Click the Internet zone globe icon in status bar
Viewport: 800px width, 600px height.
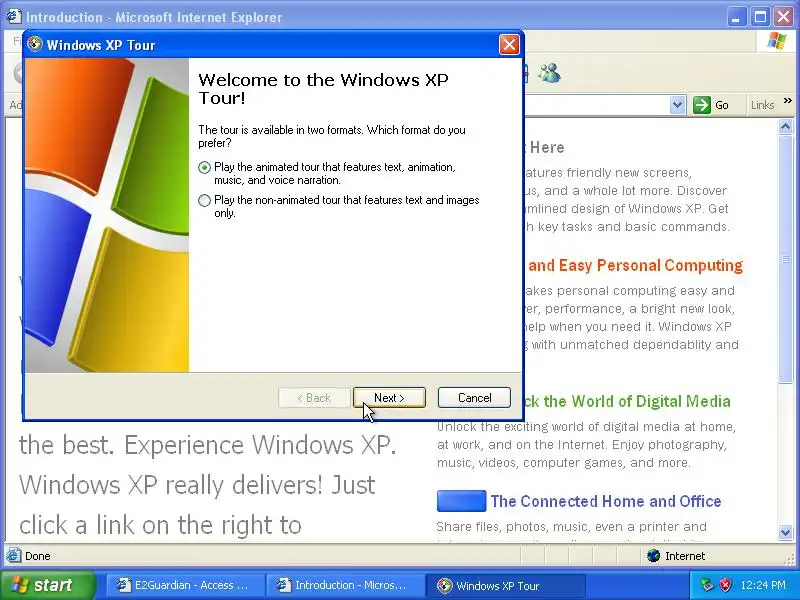tap(653, 556)
